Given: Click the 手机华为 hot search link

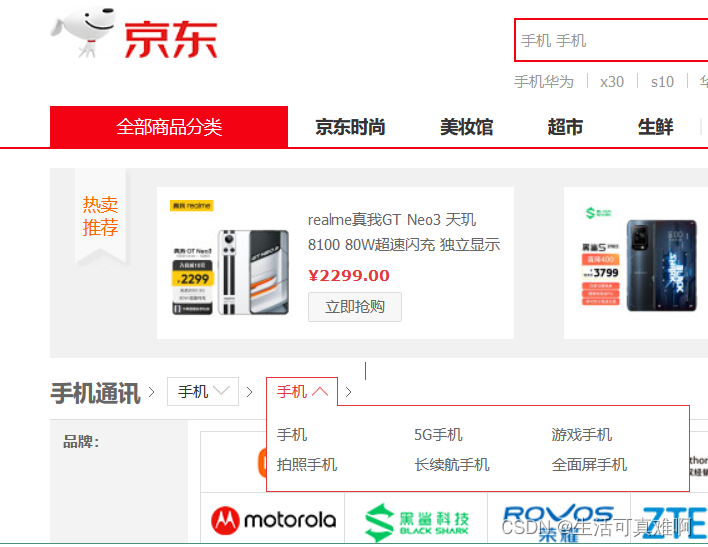Looking at the screenshot, I should 544,82.
